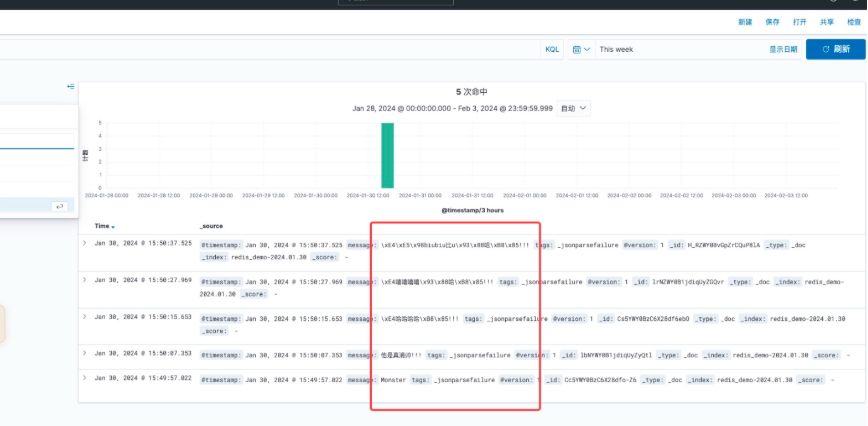This screenshot has width=868, height=426.
Task: Expand the row at 15:49:57.022
Action: pyautogui.click(x=85, y=378)
